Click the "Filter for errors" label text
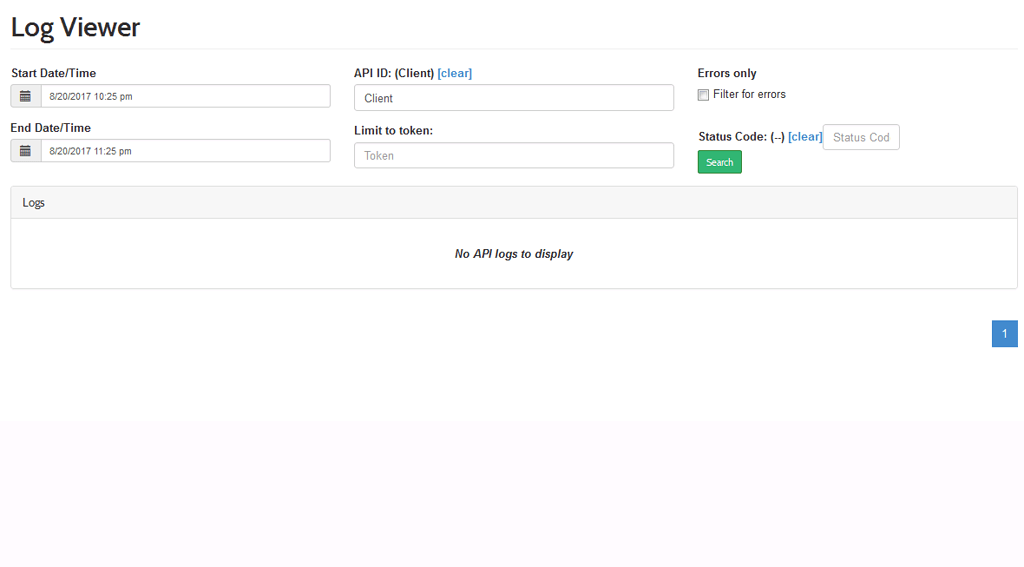 tap(749, 94)
